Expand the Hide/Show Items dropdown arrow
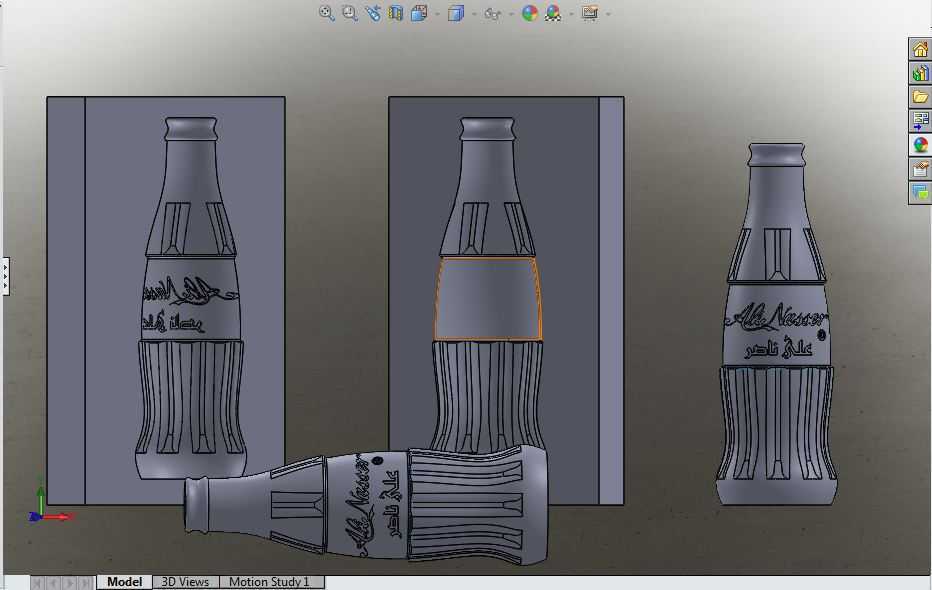Image resolution: width=932 pixels, height=590 pixels. [511, 13]
